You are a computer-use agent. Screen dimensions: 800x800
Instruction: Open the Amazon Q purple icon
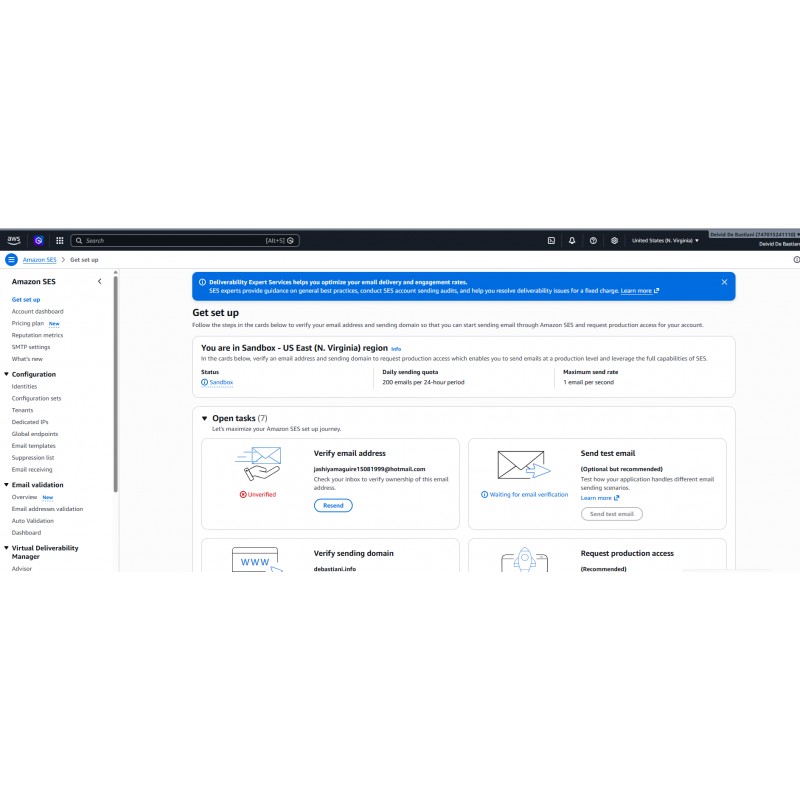pos(39,240)
